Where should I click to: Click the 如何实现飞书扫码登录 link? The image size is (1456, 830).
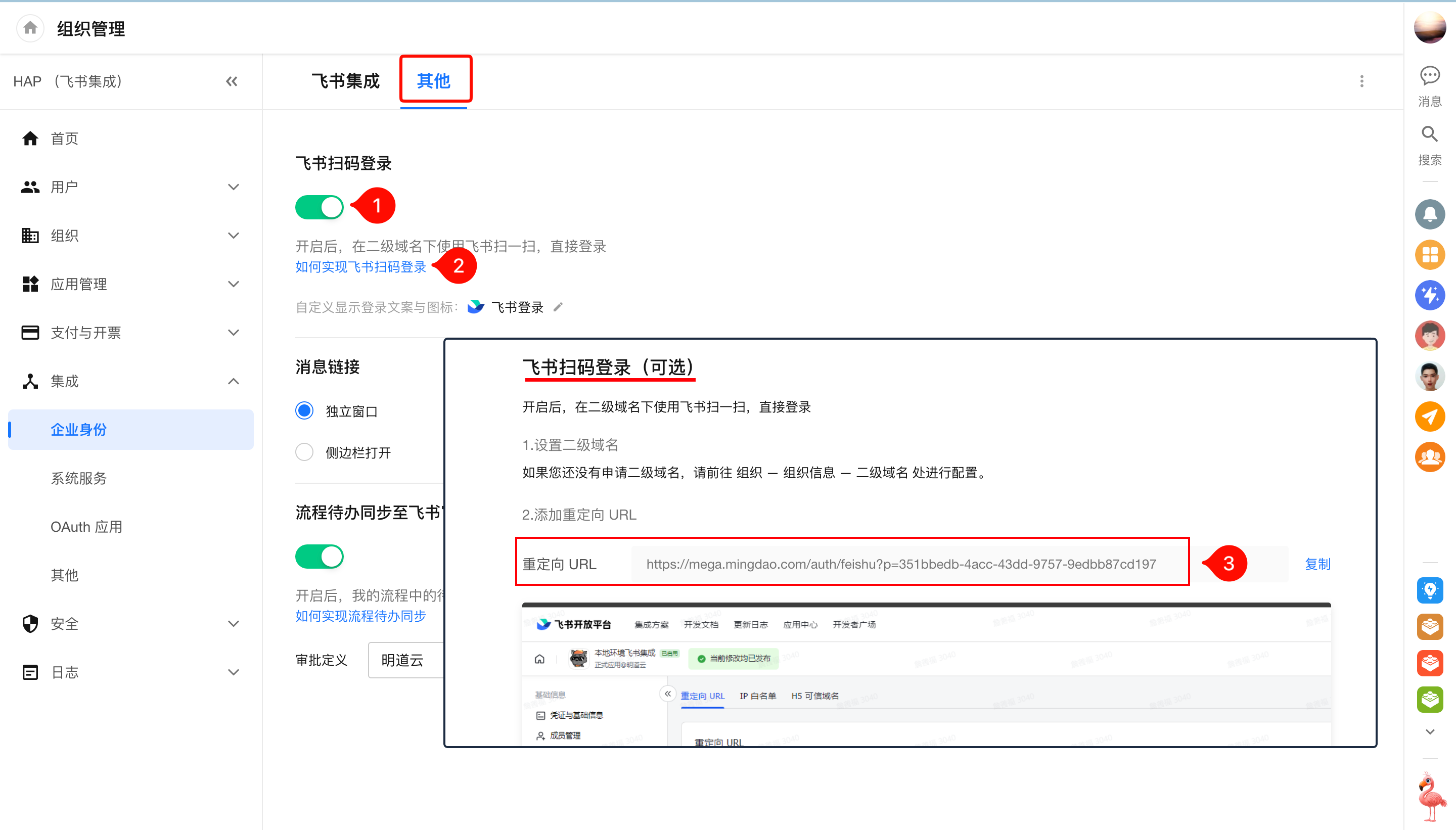click(x=360, y=267)
